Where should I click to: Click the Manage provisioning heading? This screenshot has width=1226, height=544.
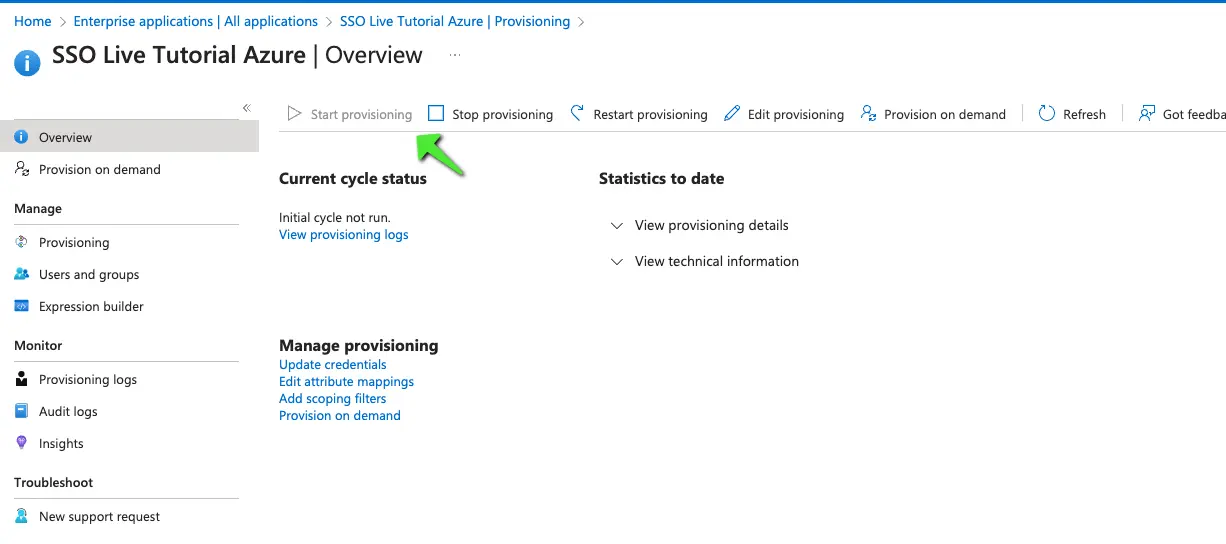[359, 346]
